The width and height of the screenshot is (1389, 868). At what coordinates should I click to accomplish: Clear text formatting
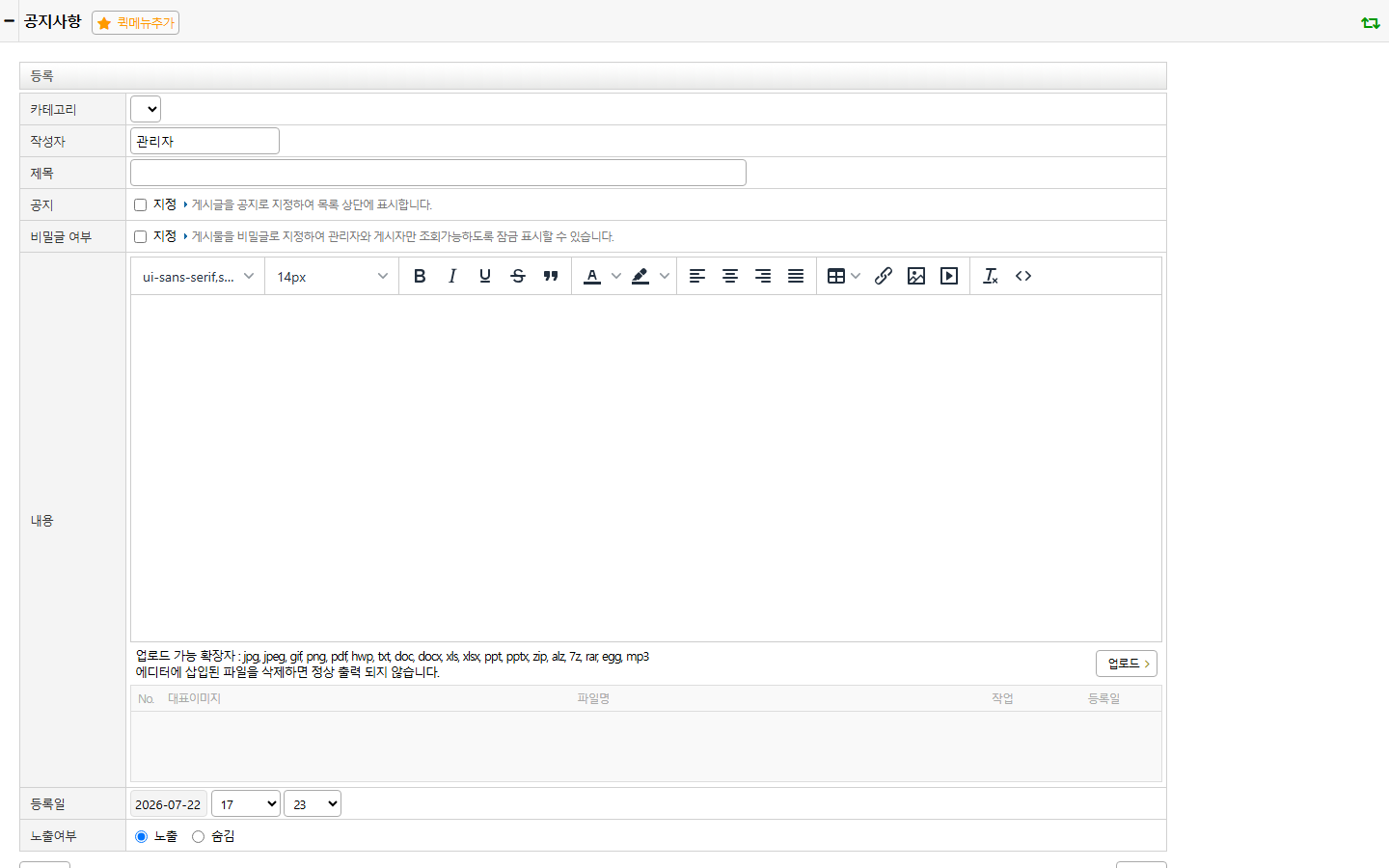pyautogui.click(x=991, y=276)
